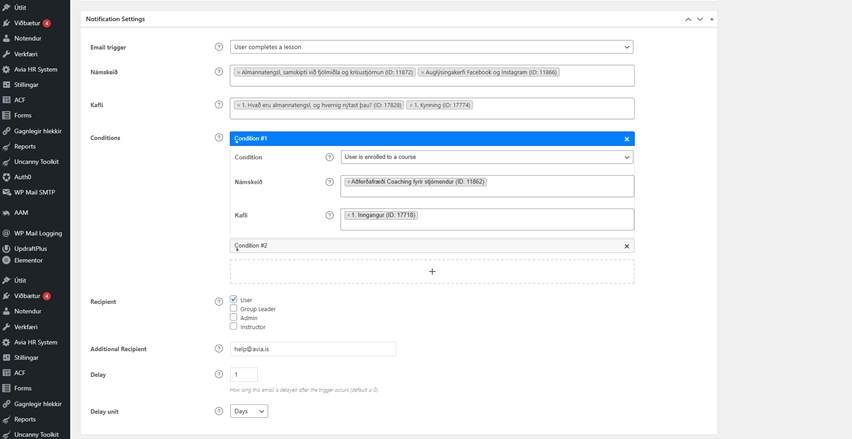Delete Condition #2 using its X icon

tap(627, 246)
